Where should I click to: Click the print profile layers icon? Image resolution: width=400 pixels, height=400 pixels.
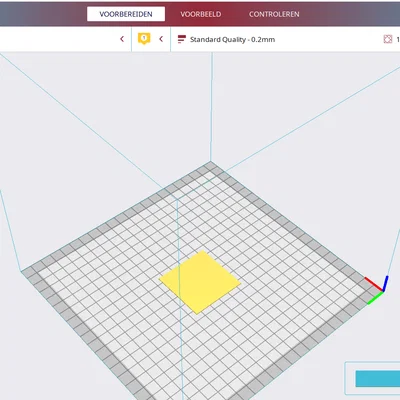181,39
